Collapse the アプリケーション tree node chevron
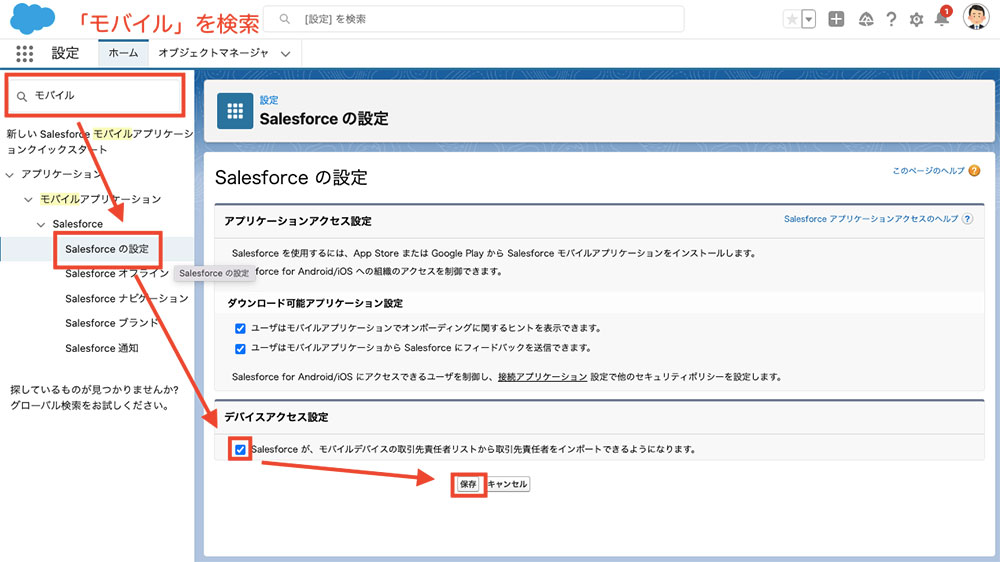This screenshot has width=1000, height=562. 10,174
